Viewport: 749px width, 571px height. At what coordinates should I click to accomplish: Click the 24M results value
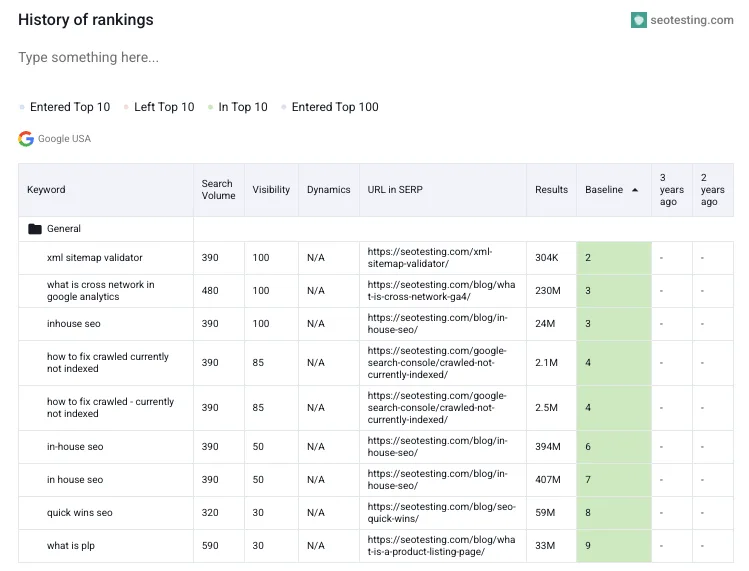545,323
